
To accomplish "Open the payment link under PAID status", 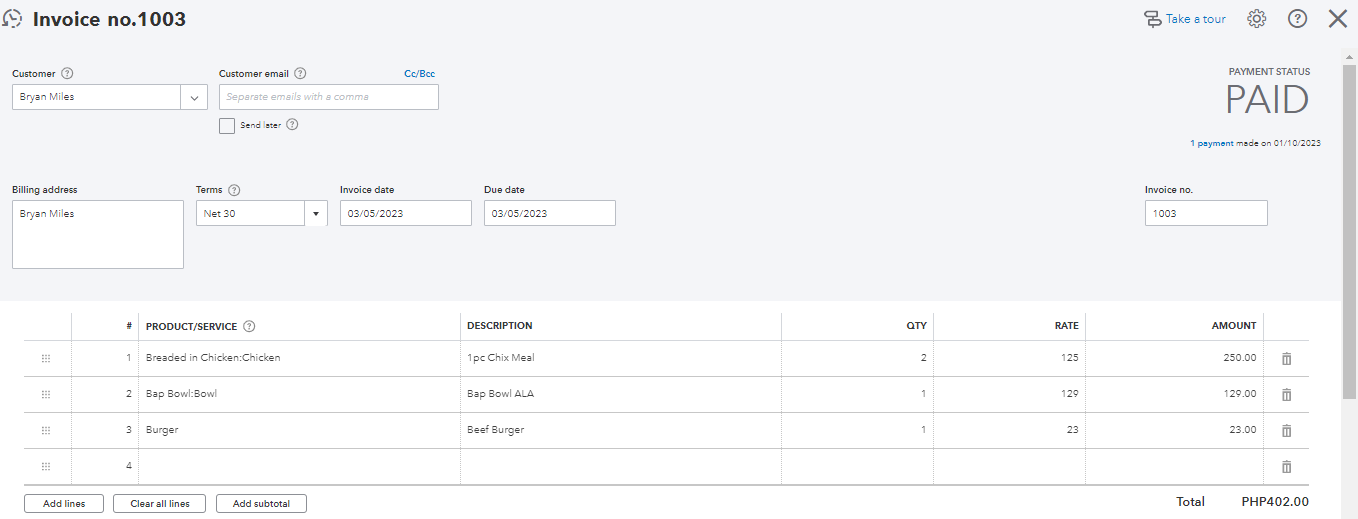I will point(1215,144).
